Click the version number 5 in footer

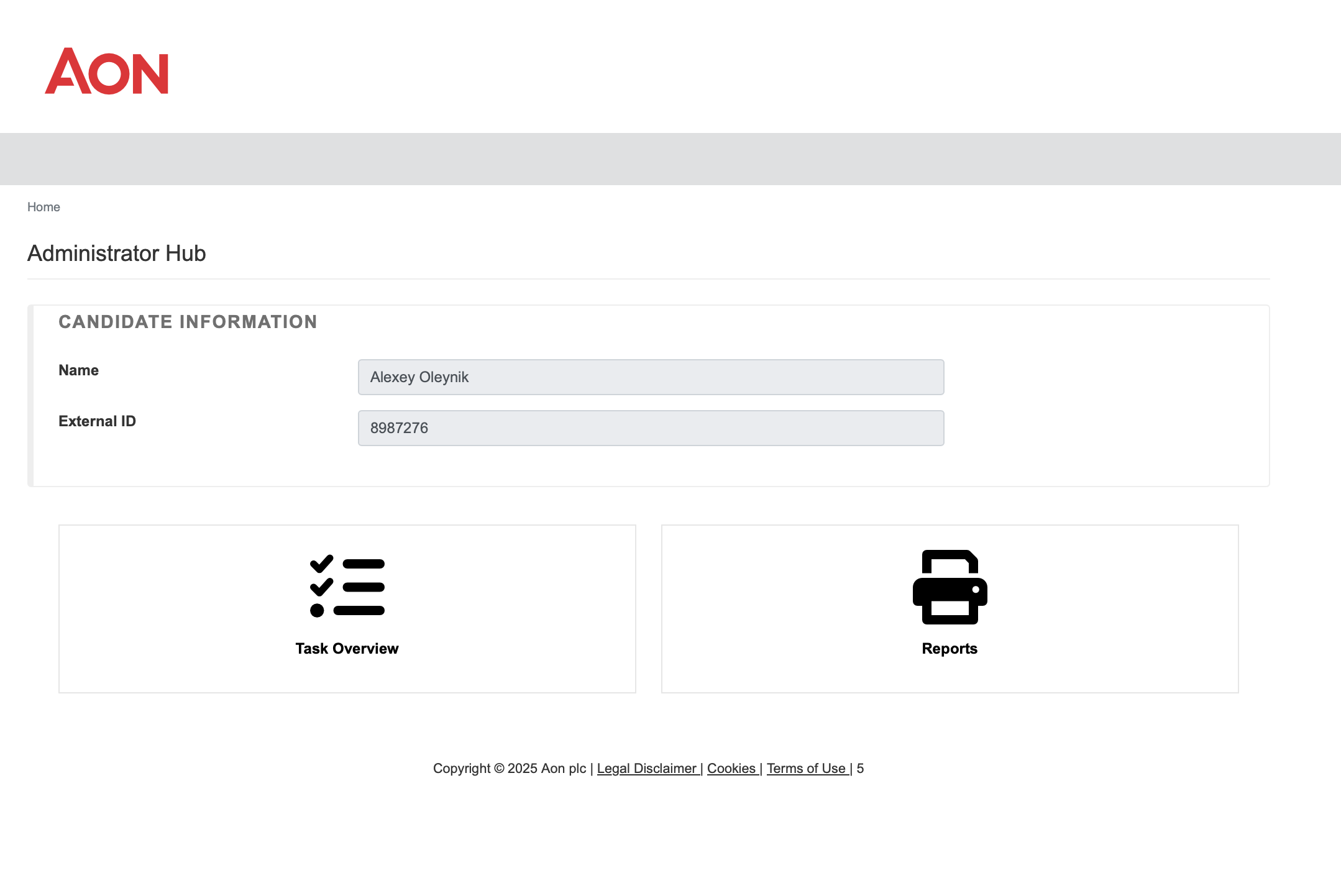[860, 769]
